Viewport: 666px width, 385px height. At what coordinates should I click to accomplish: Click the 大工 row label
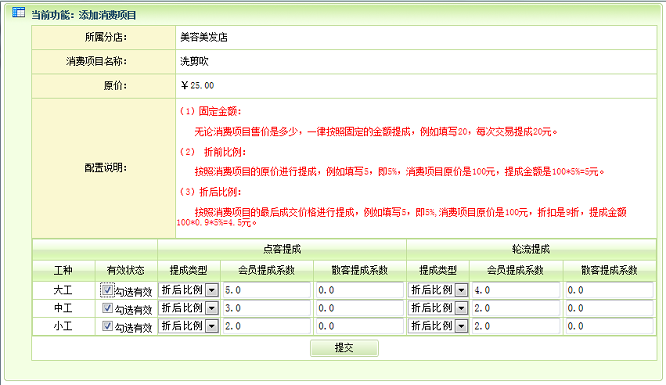[x=63, y=290]
